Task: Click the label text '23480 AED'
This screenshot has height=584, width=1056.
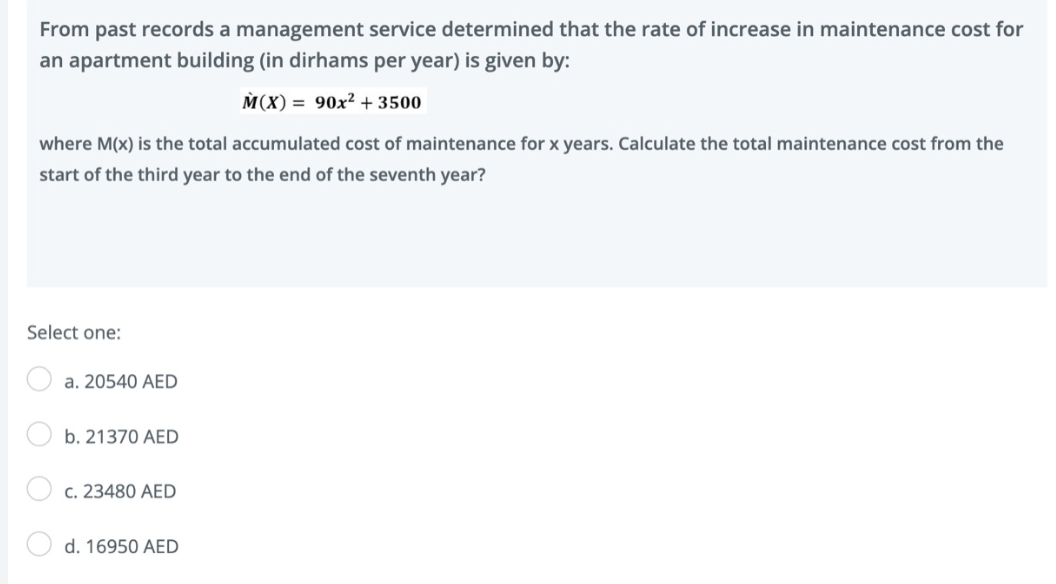Action: coord(128,490)
